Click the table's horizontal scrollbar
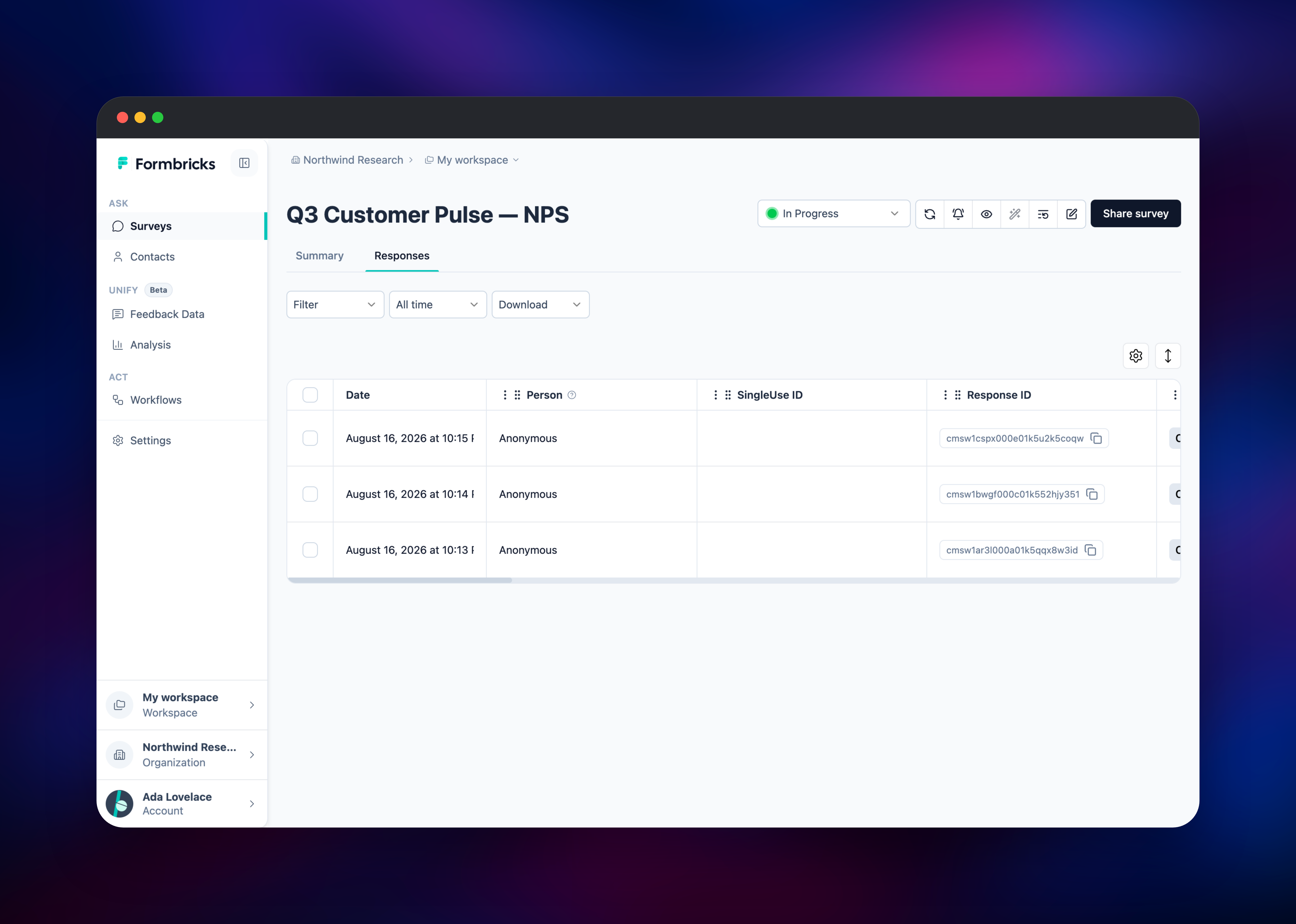1296x924 pixels. 400,580
